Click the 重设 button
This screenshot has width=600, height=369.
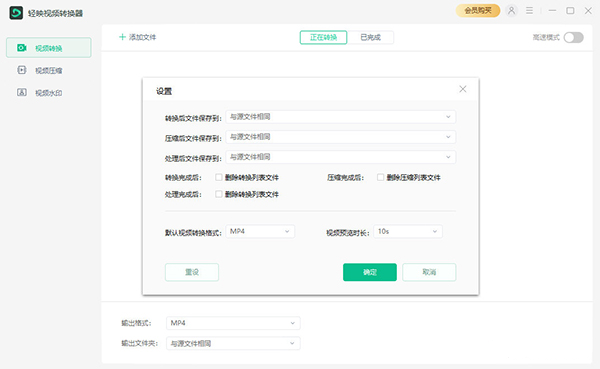192,272
